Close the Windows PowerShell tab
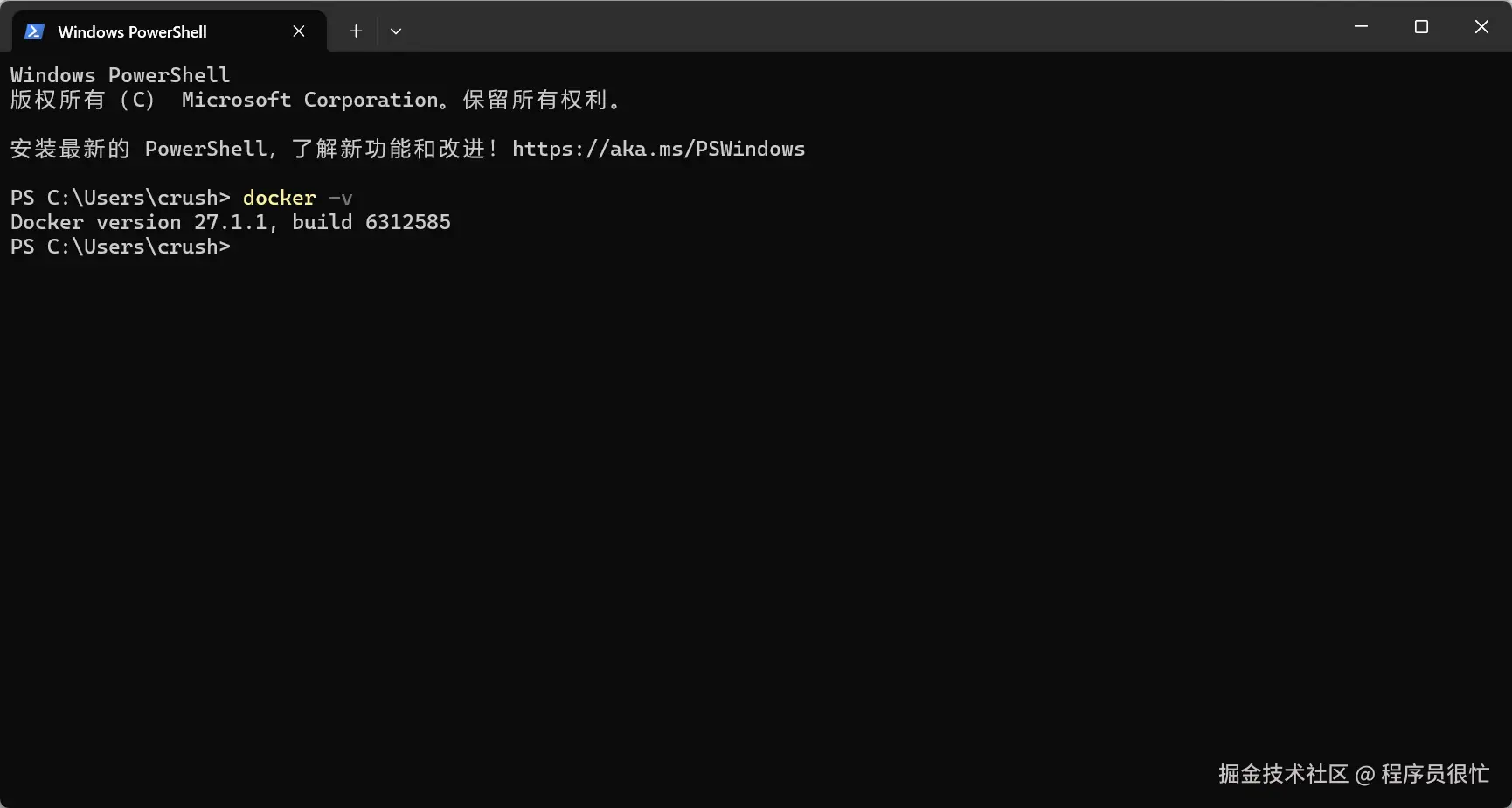Viewport: 1512px width, 808px height. click(x=299, y=31)
